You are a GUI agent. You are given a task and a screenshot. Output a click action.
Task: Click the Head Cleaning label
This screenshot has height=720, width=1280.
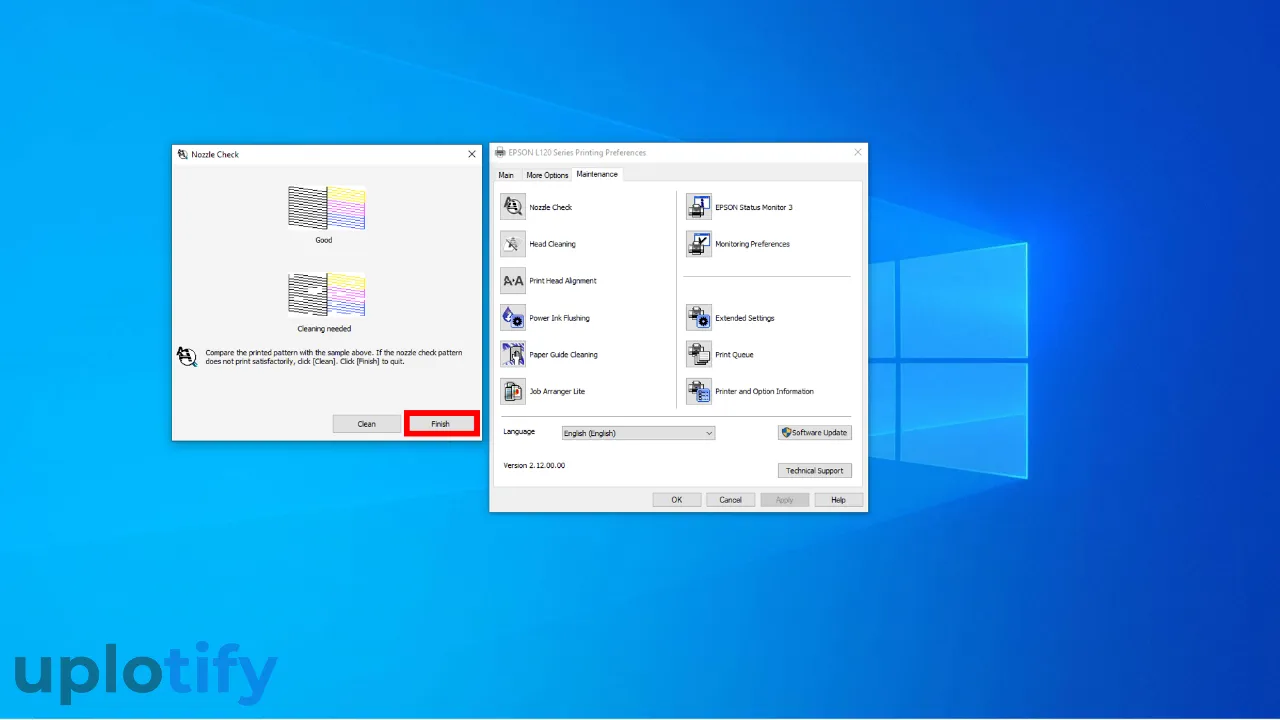[x=552, y=244]
